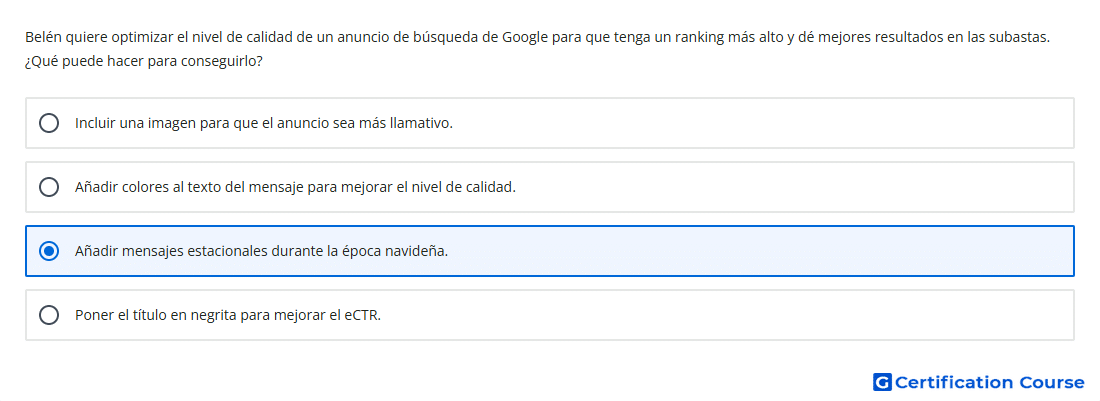This screenshot has width=1100, height=401.
Task: Select the radio button for 'Incluir una imagen'
Action: point(49,123)
